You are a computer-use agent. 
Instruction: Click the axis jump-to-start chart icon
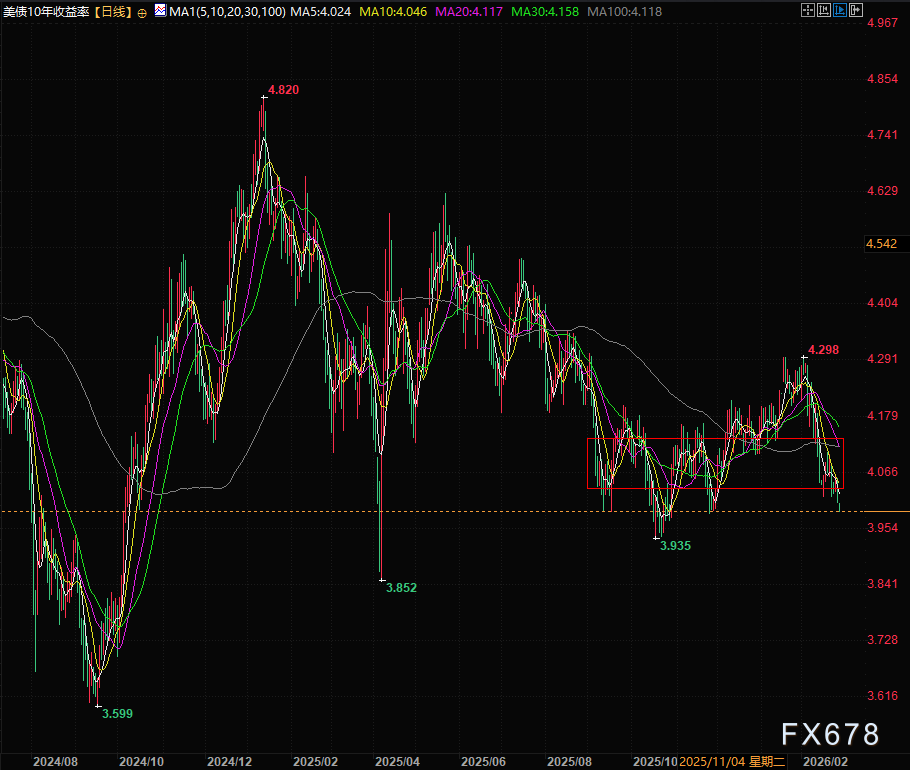(x=824, y=10)
